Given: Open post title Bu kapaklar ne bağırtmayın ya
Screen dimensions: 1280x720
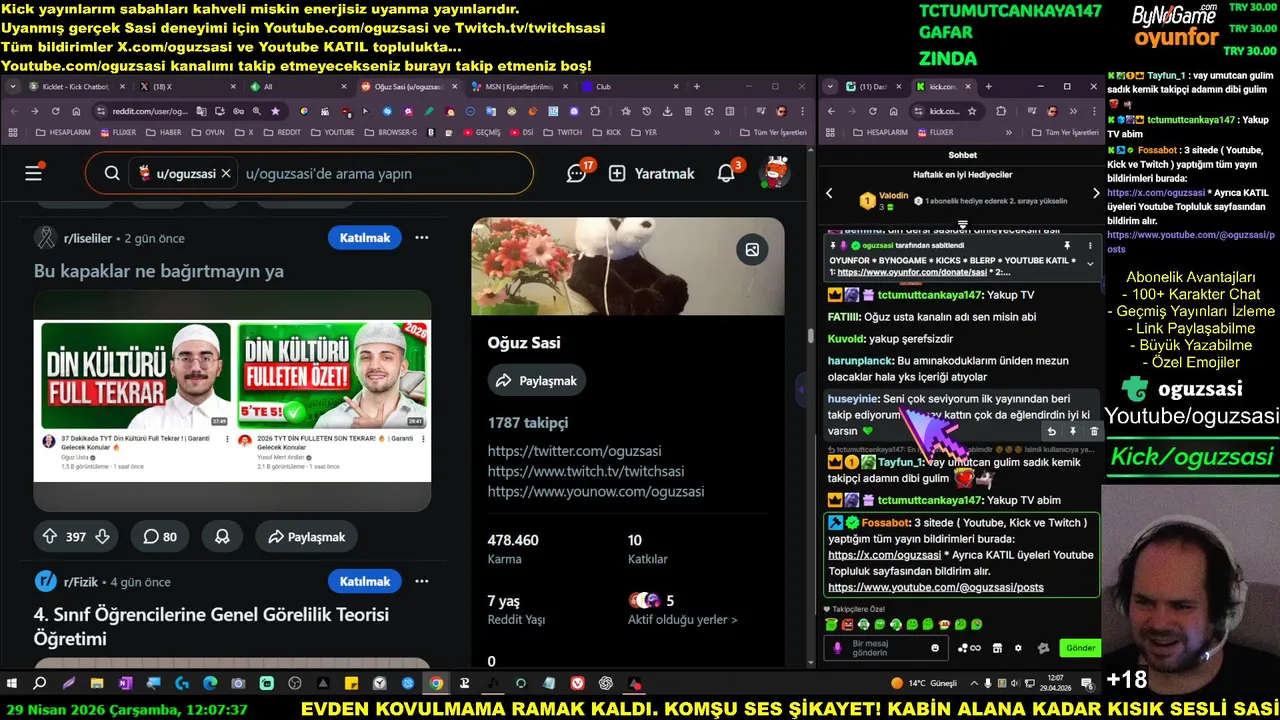Looking at the screenshot, I should 159,271.
